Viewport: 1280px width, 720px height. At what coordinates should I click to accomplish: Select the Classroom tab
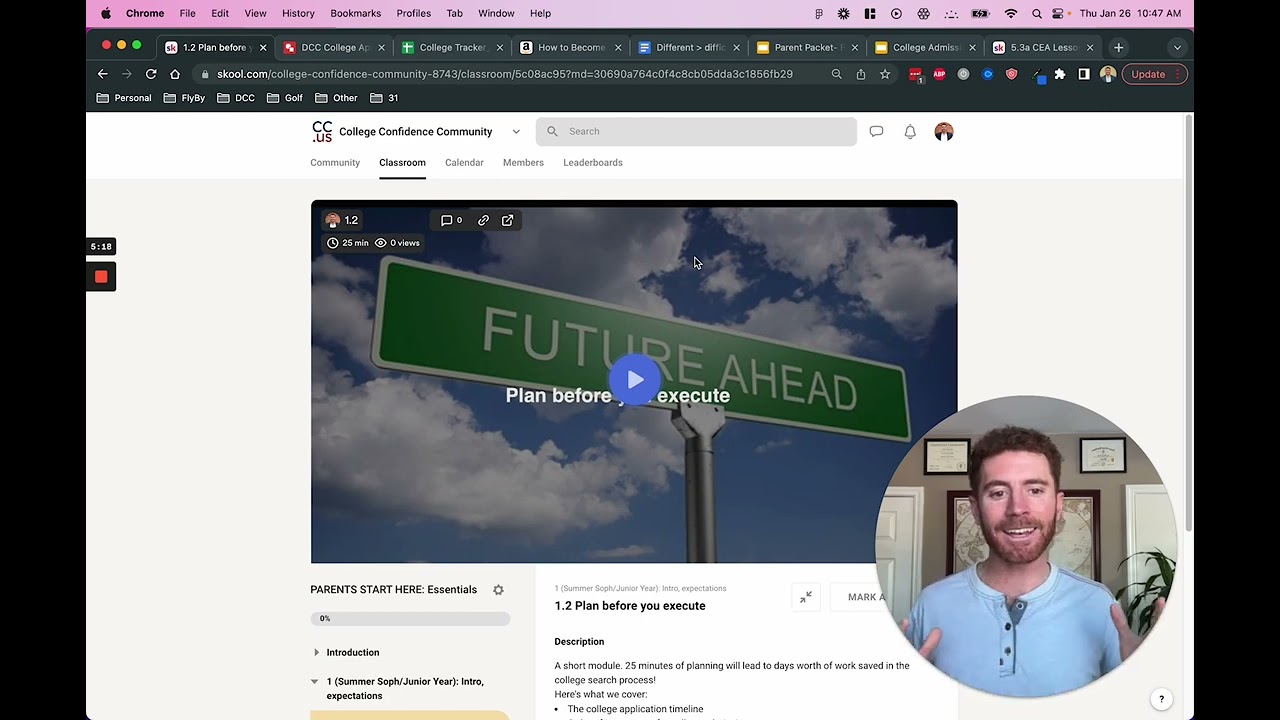click(x=402, y=162)
